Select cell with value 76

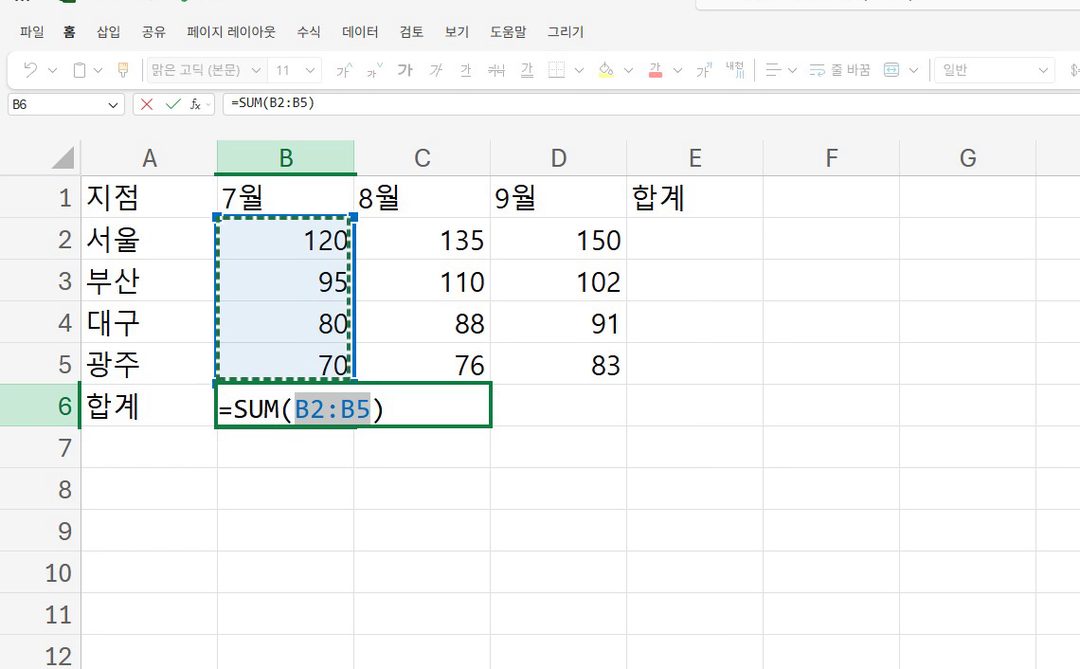click(x=422, y=364)
